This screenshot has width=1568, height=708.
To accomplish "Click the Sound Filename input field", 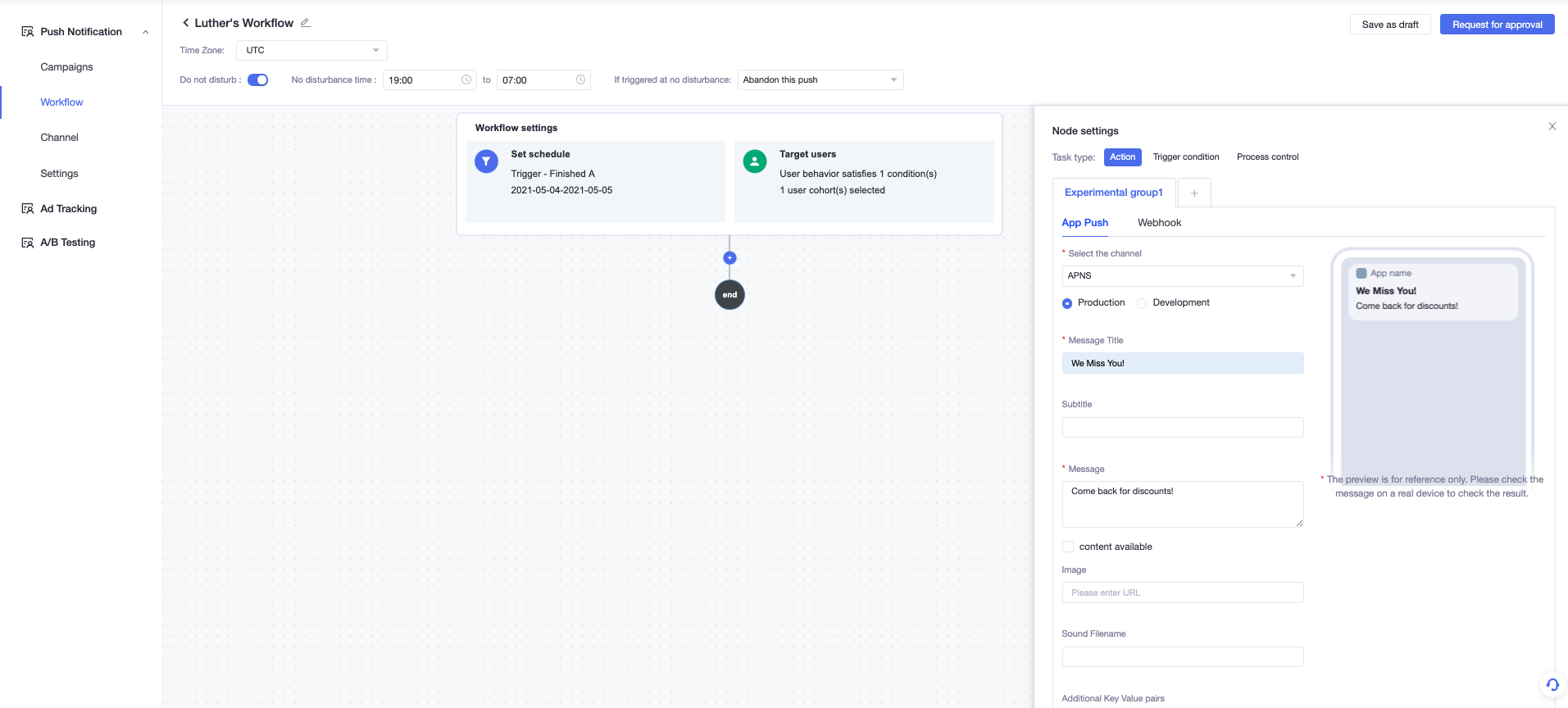I will click(1183, 656).
